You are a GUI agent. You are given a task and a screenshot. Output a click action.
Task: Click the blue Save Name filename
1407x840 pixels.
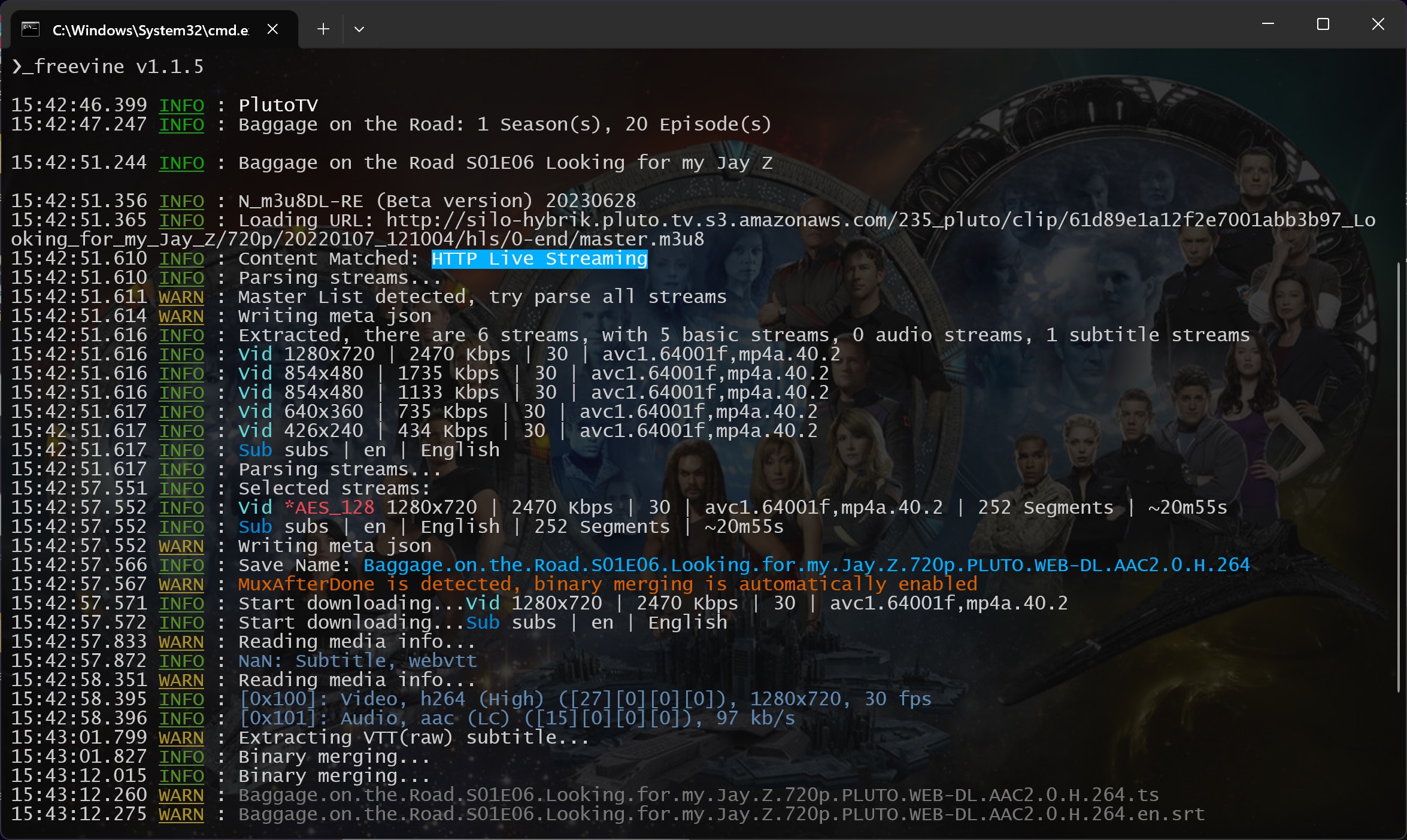(x=806, y=565)
